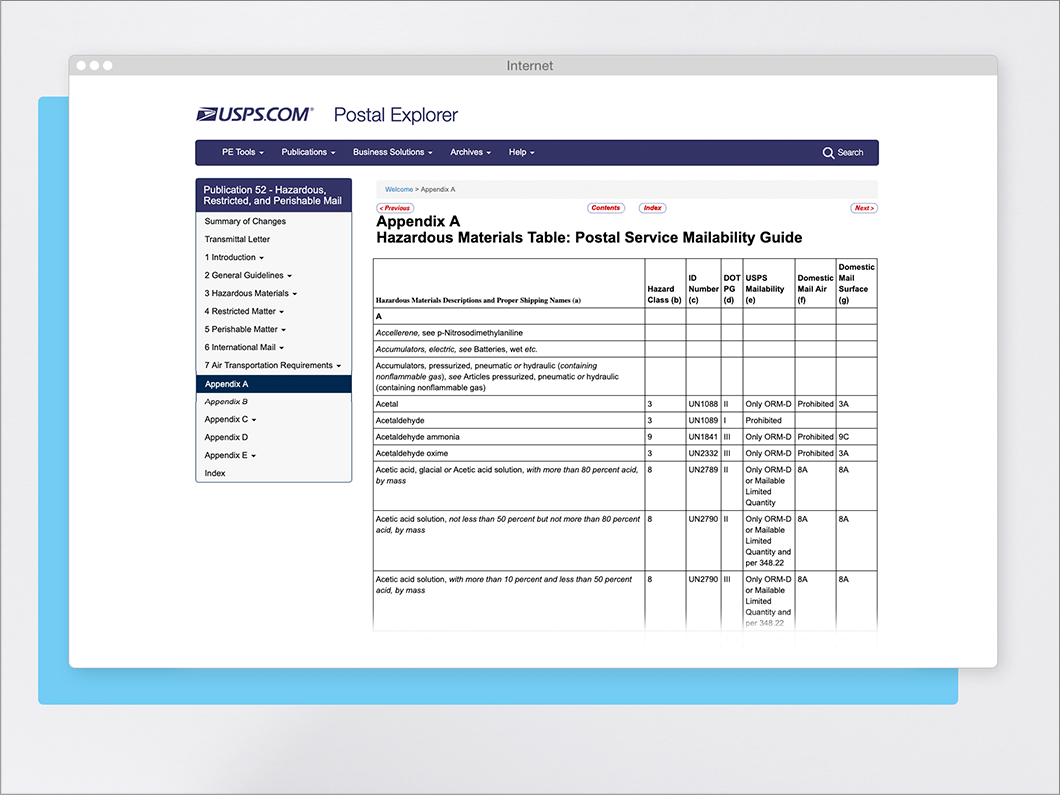Expand the Business Solutions menu

393,152
